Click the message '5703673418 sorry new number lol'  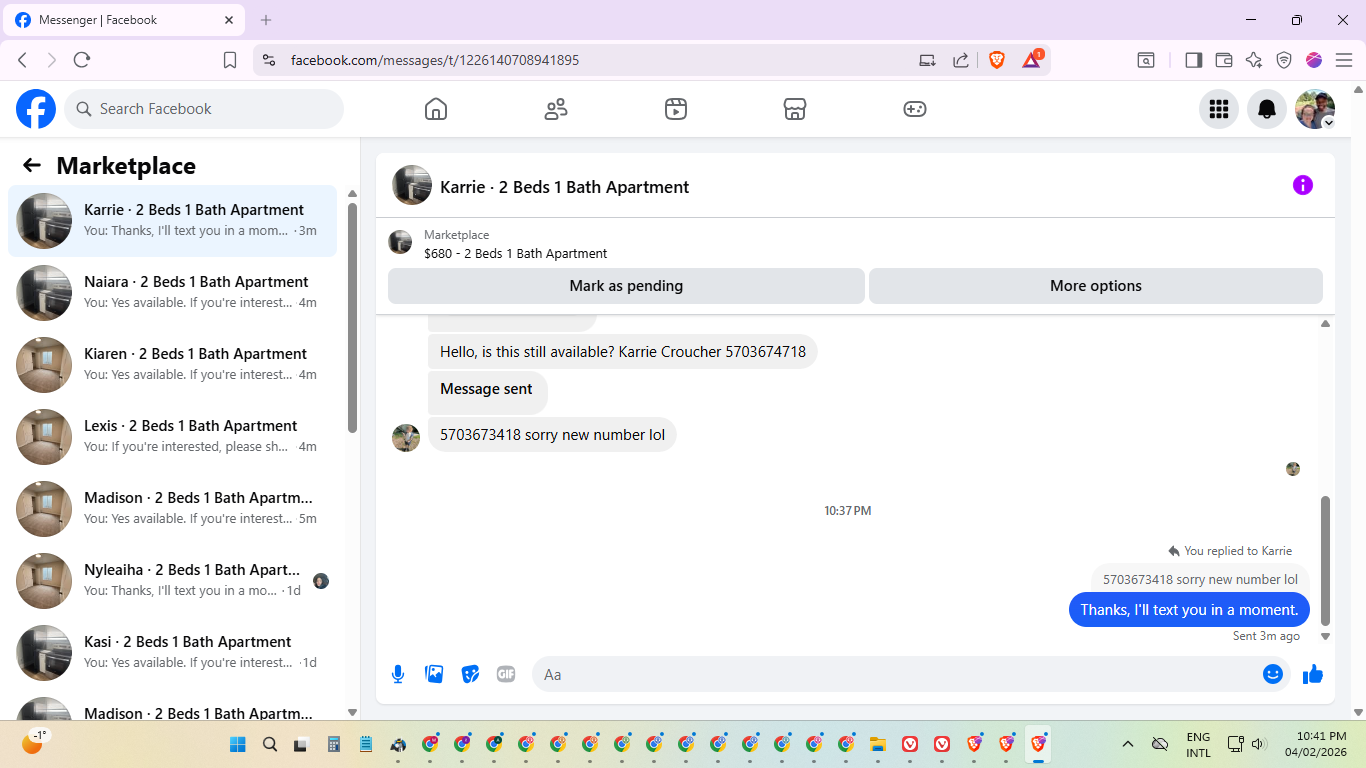coord(552,435)
